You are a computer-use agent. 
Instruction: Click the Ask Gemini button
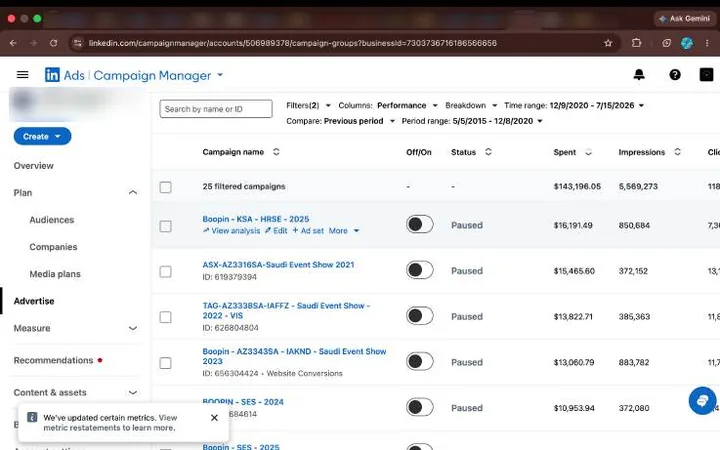684,18
